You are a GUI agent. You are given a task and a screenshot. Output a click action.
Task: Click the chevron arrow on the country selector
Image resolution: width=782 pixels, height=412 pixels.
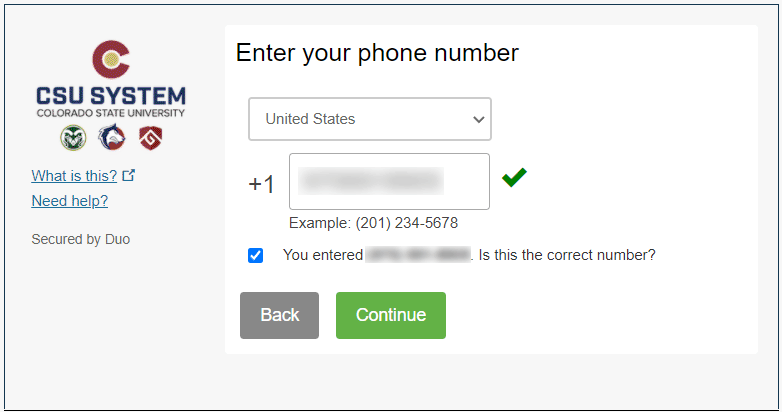[477, 119]
